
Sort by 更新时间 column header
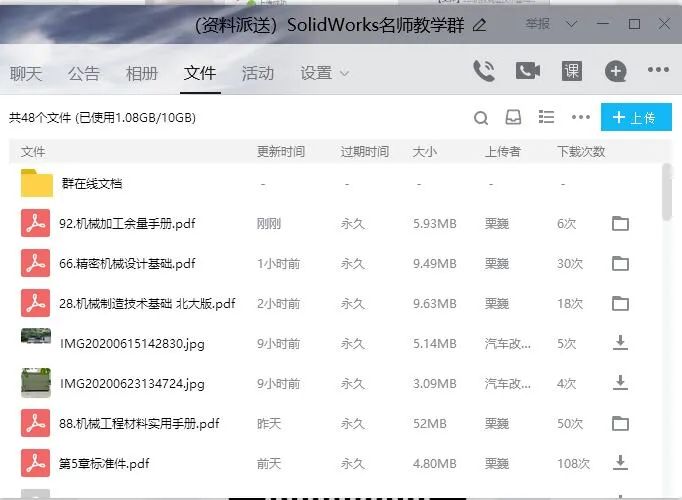(281, 152)
